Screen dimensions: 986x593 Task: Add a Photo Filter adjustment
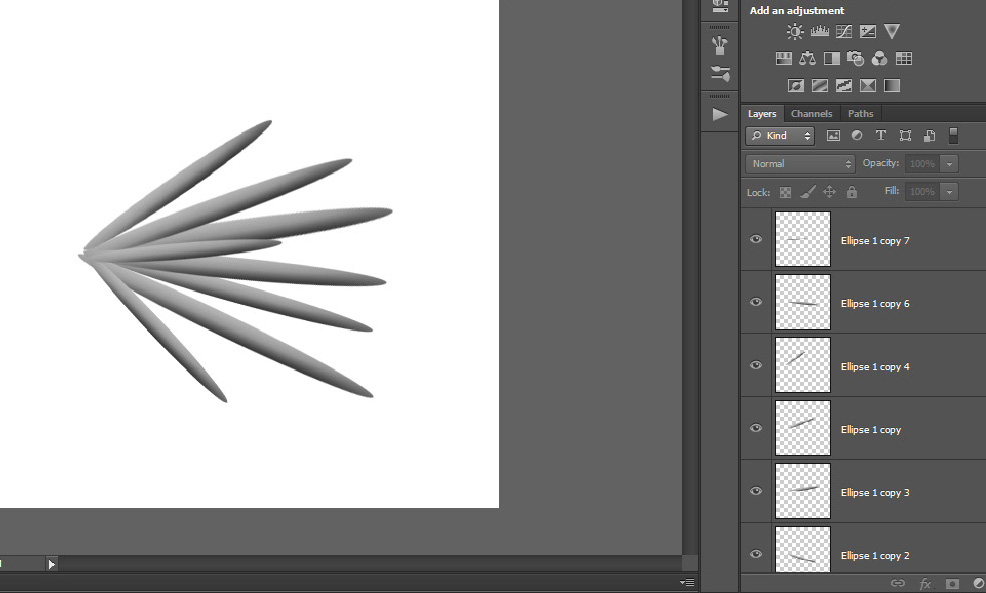[x=855, y=59]
